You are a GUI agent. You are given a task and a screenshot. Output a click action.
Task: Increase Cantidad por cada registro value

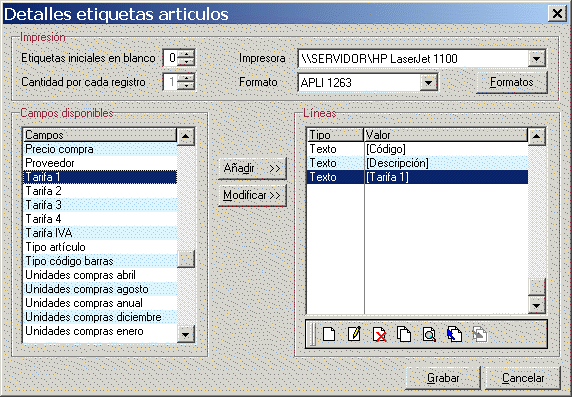186,78
